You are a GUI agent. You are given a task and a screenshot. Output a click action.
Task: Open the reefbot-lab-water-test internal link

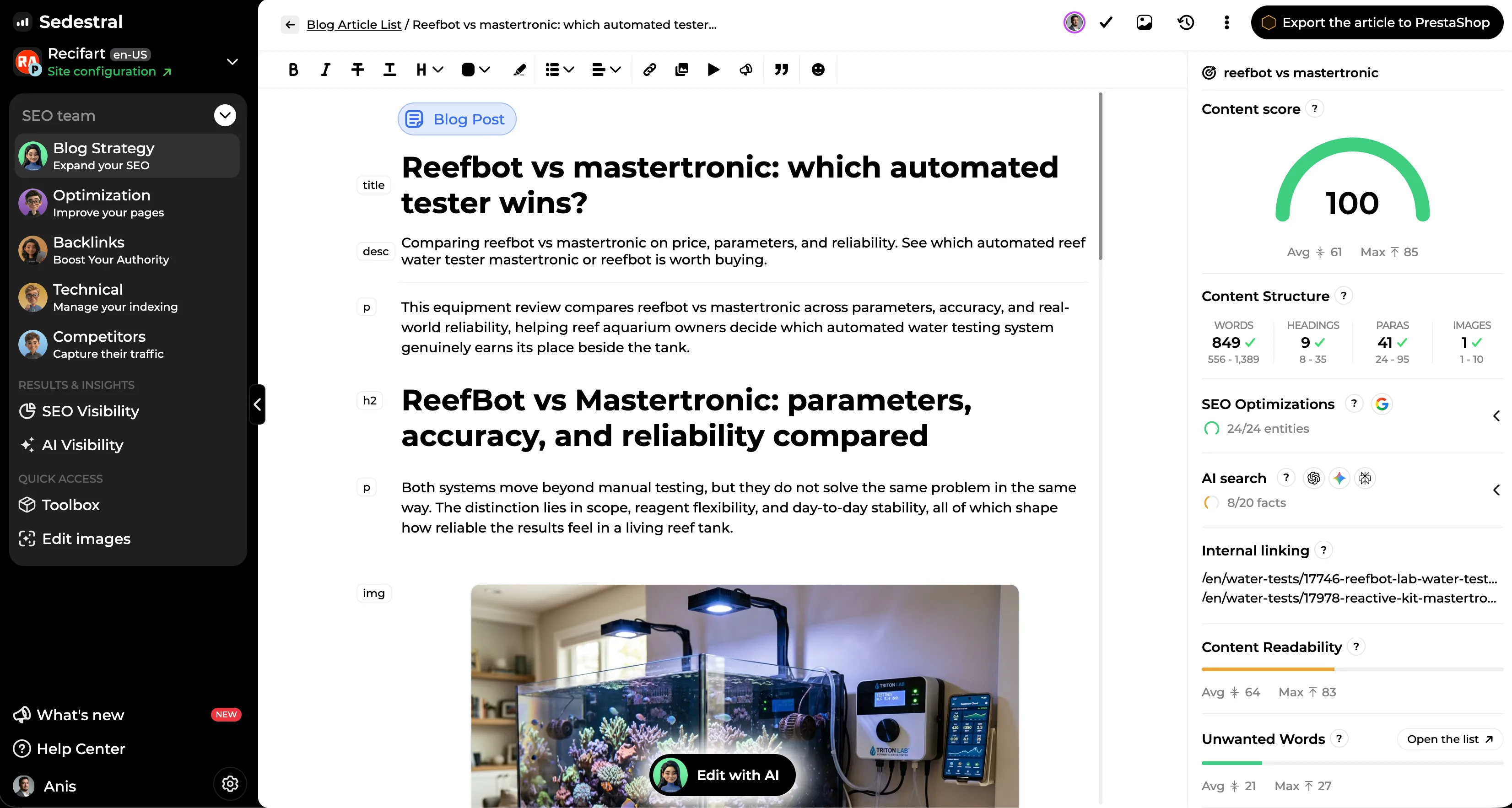coord(1350,579)
